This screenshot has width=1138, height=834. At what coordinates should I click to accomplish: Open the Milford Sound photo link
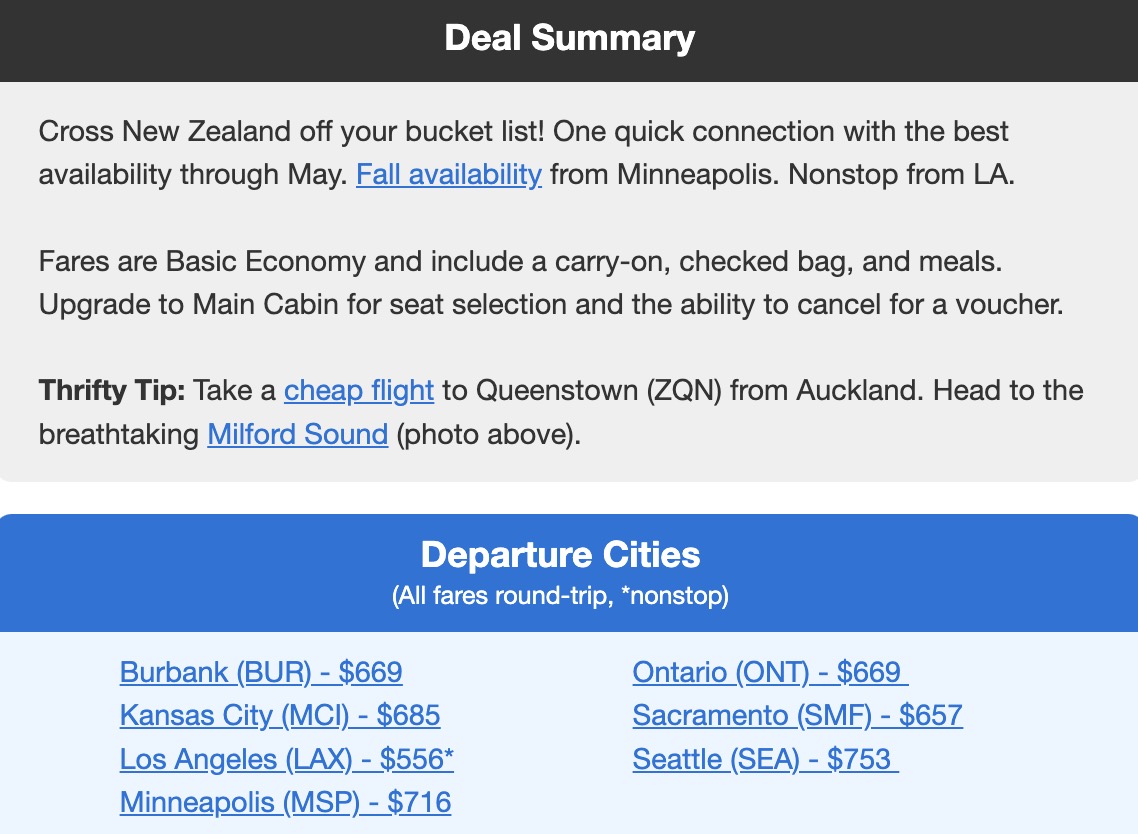[x=297, y=434]
